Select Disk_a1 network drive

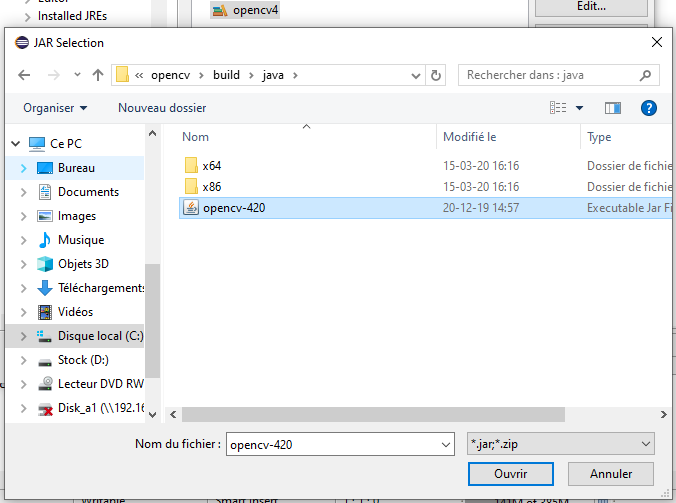(x=100, y=408)
